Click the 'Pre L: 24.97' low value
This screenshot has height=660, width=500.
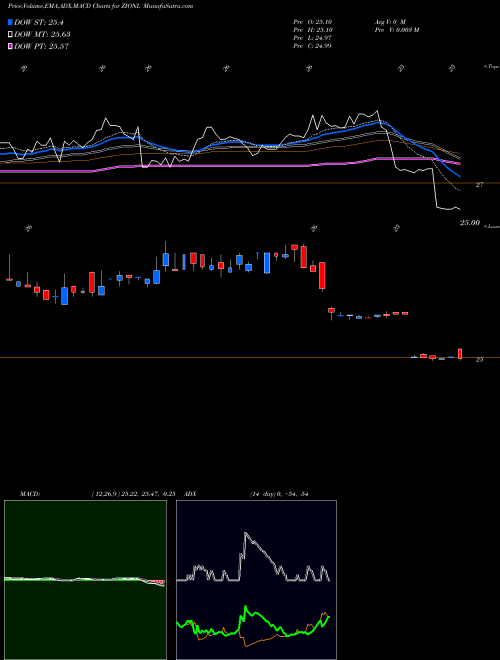click(x=313, y=38)
